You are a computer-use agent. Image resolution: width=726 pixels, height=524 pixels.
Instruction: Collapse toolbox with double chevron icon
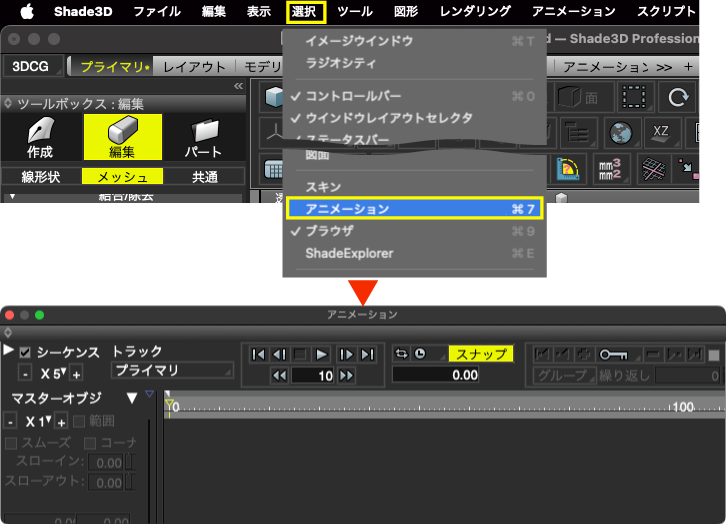(x=238, y=86)
